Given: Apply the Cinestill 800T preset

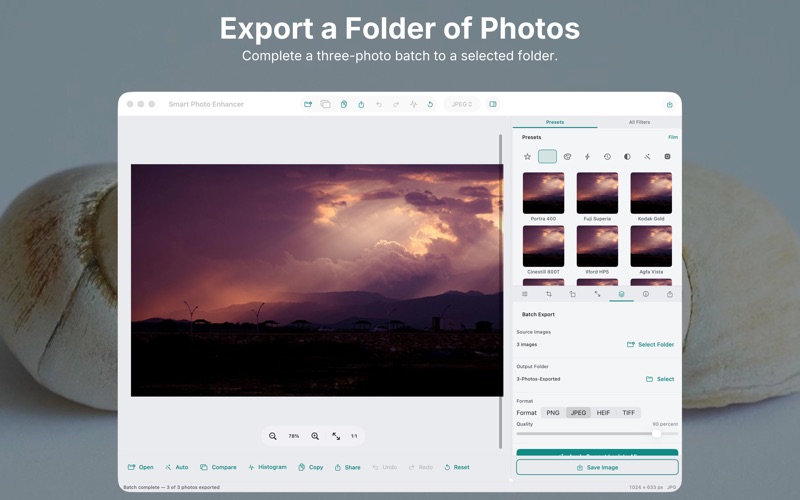Looking at the screenshot, I should click(x=543, y=246).
